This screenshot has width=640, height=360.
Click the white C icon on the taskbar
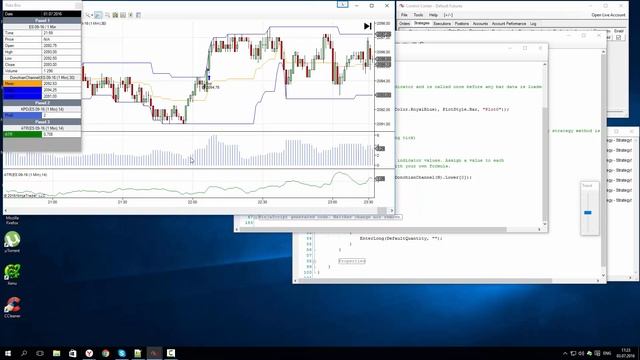click(x=171, y=353)
